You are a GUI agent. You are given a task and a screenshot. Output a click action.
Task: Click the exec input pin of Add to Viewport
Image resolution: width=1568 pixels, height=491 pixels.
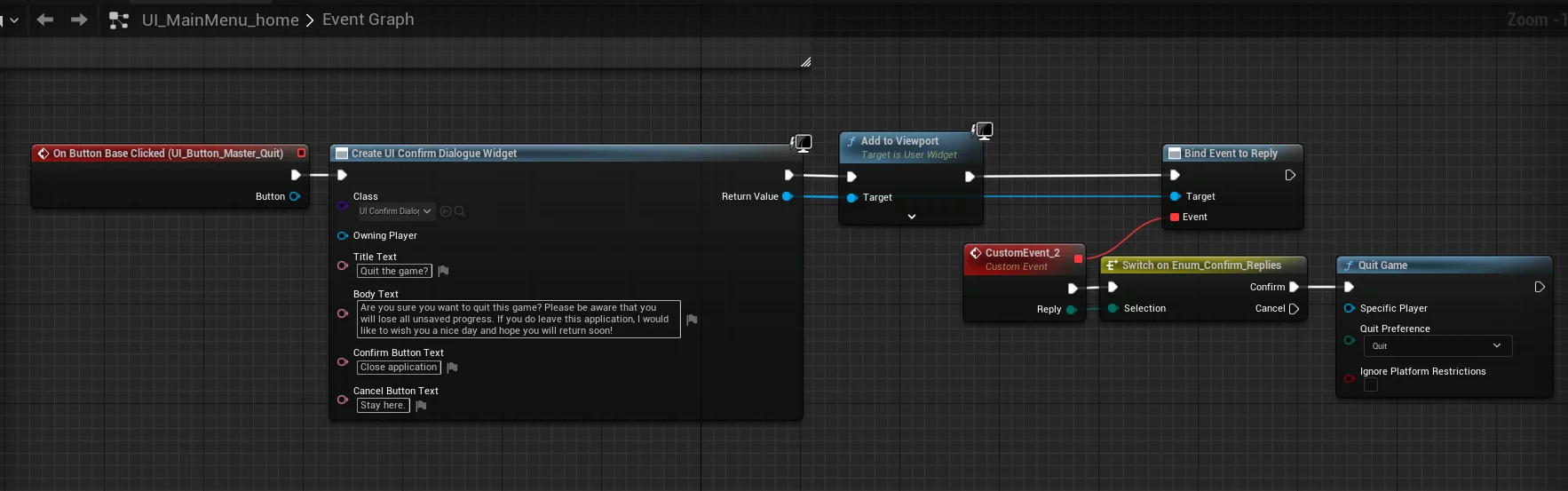(x=851, y=177)
